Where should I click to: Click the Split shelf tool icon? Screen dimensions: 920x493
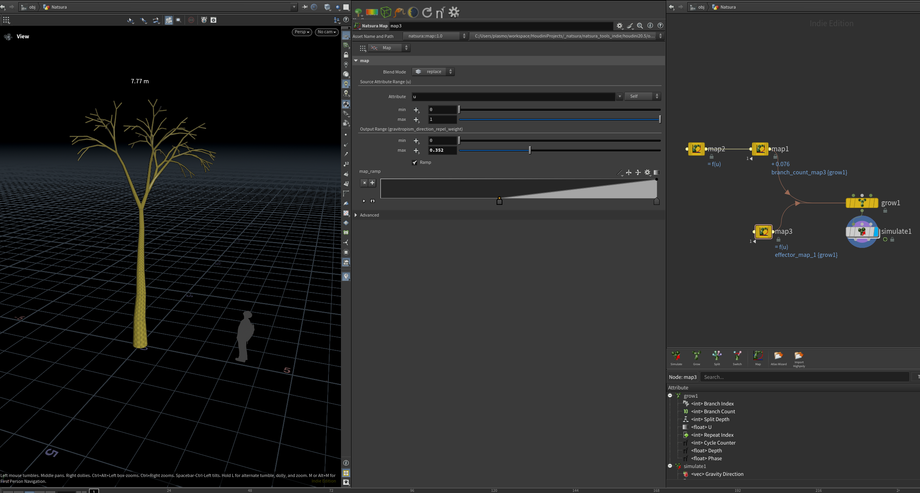tap(717, 356)
